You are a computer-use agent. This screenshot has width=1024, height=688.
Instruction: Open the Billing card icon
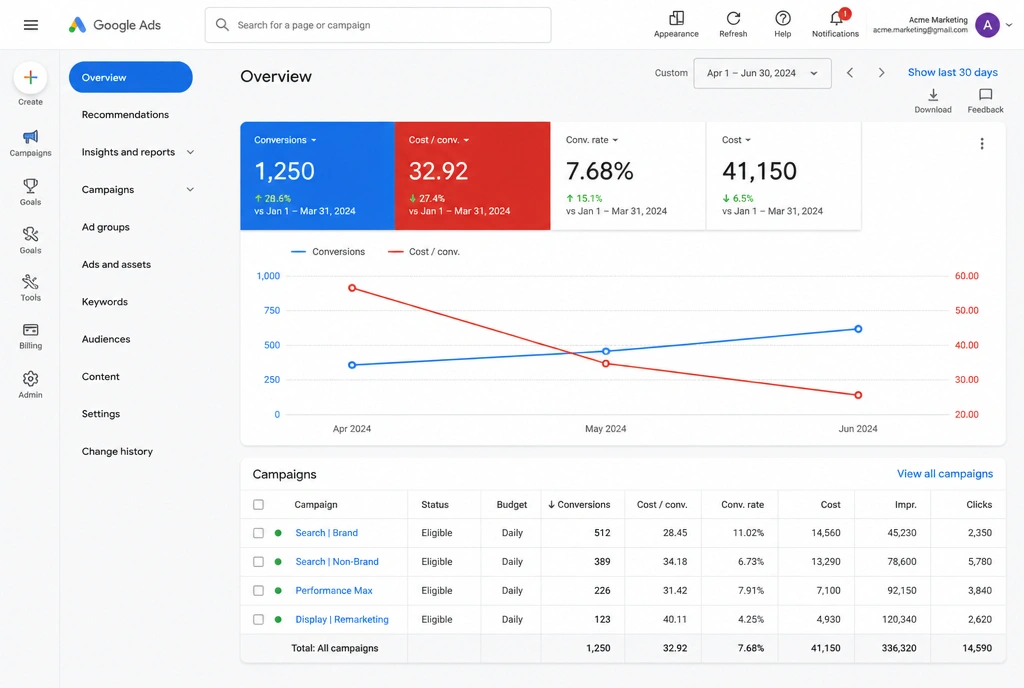pyautogui.click(x=30, y=330)
